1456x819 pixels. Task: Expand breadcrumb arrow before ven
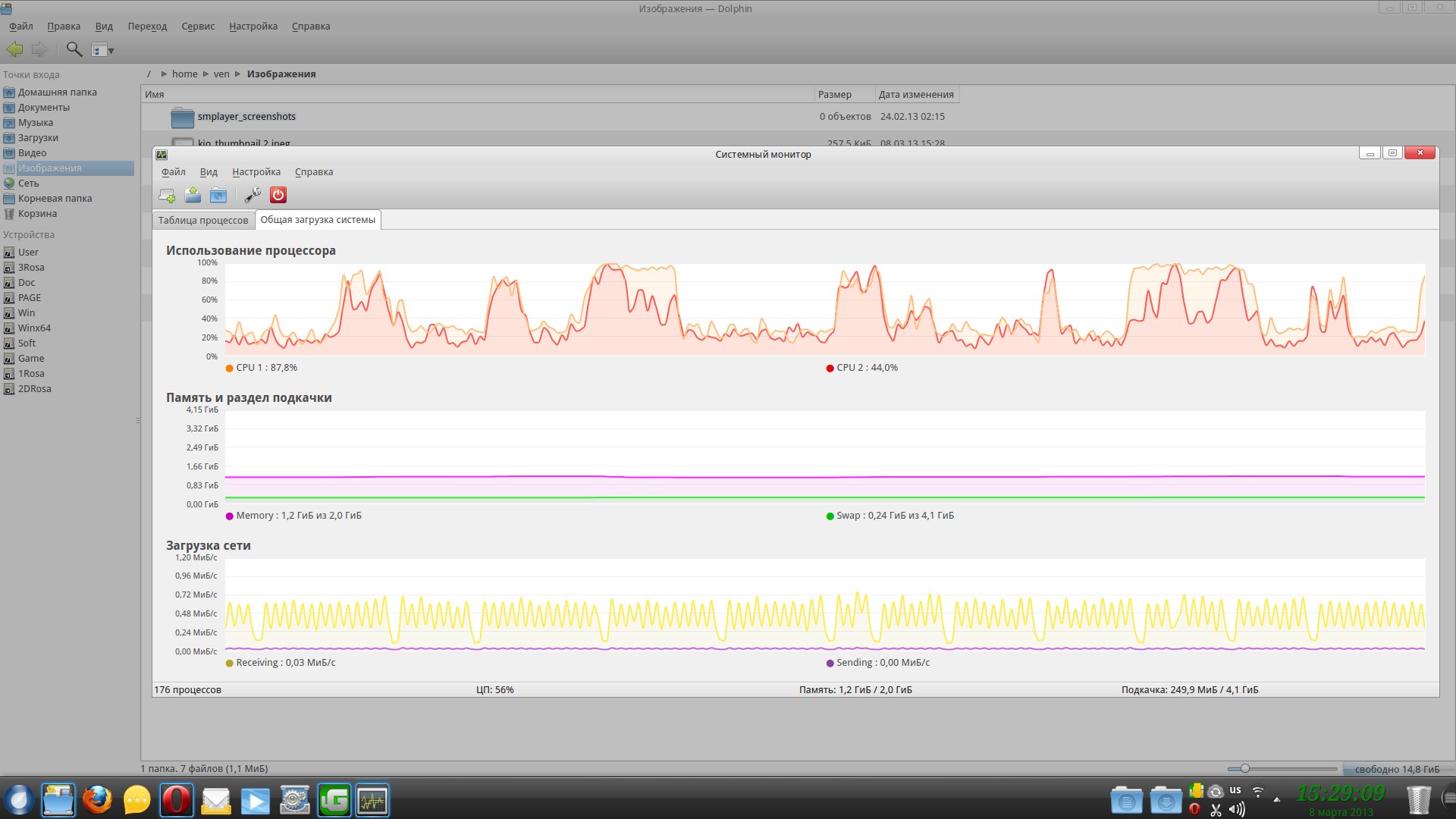[206, 74]
